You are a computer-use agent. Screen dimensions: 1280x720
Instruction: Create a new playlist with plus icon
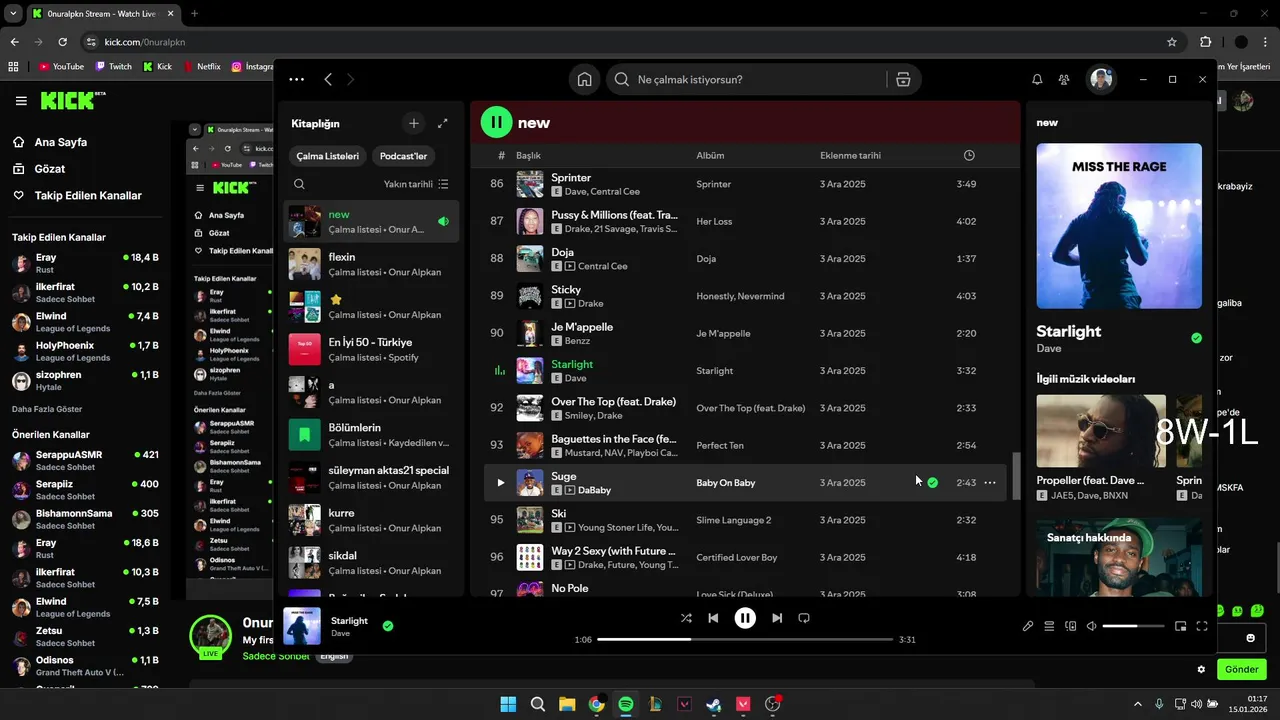click(414, 123)
